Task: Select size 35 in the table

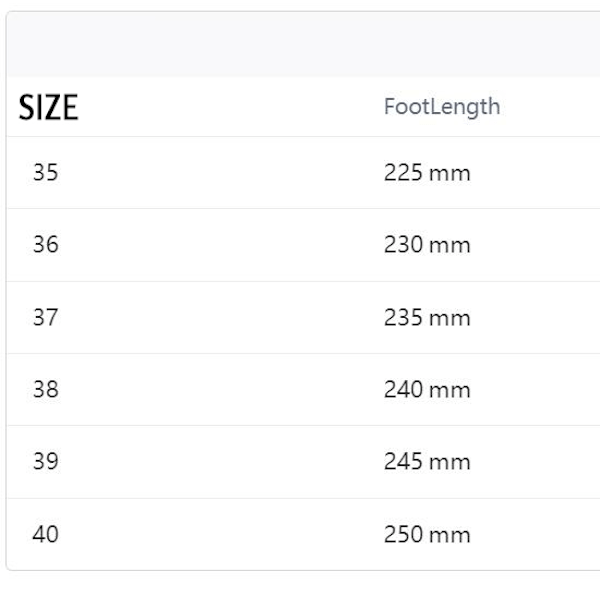Action: [46, 172]
